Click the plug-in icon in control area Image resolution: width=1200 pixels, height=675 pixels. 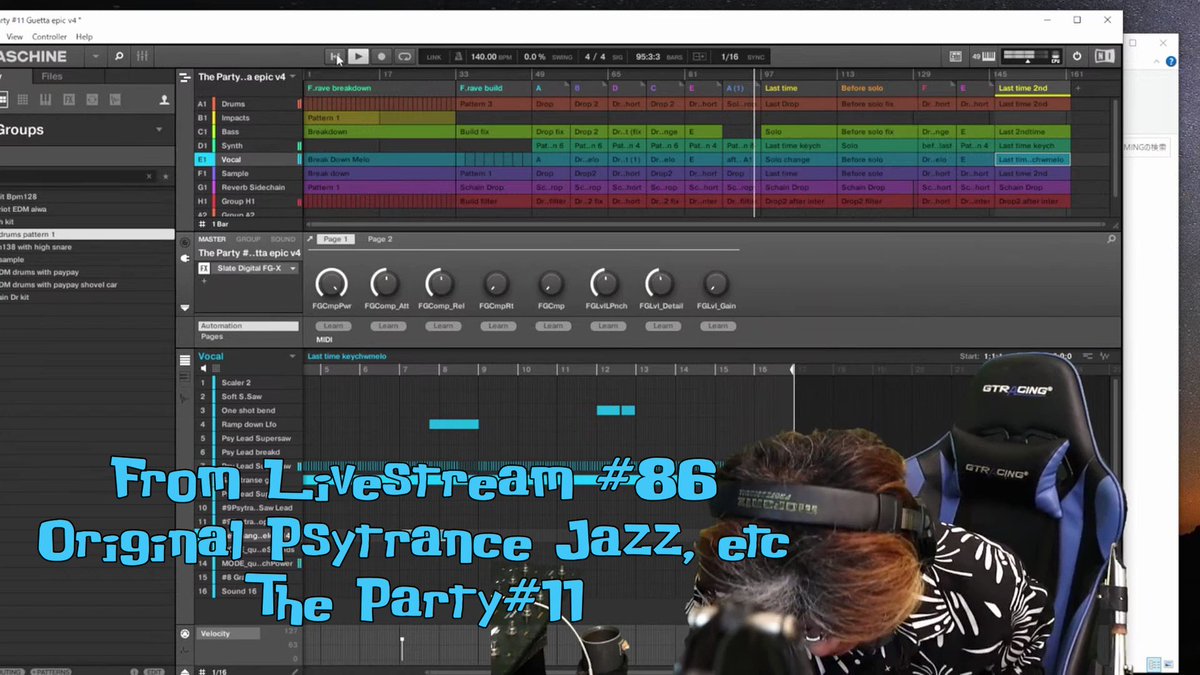pos(184,258)
